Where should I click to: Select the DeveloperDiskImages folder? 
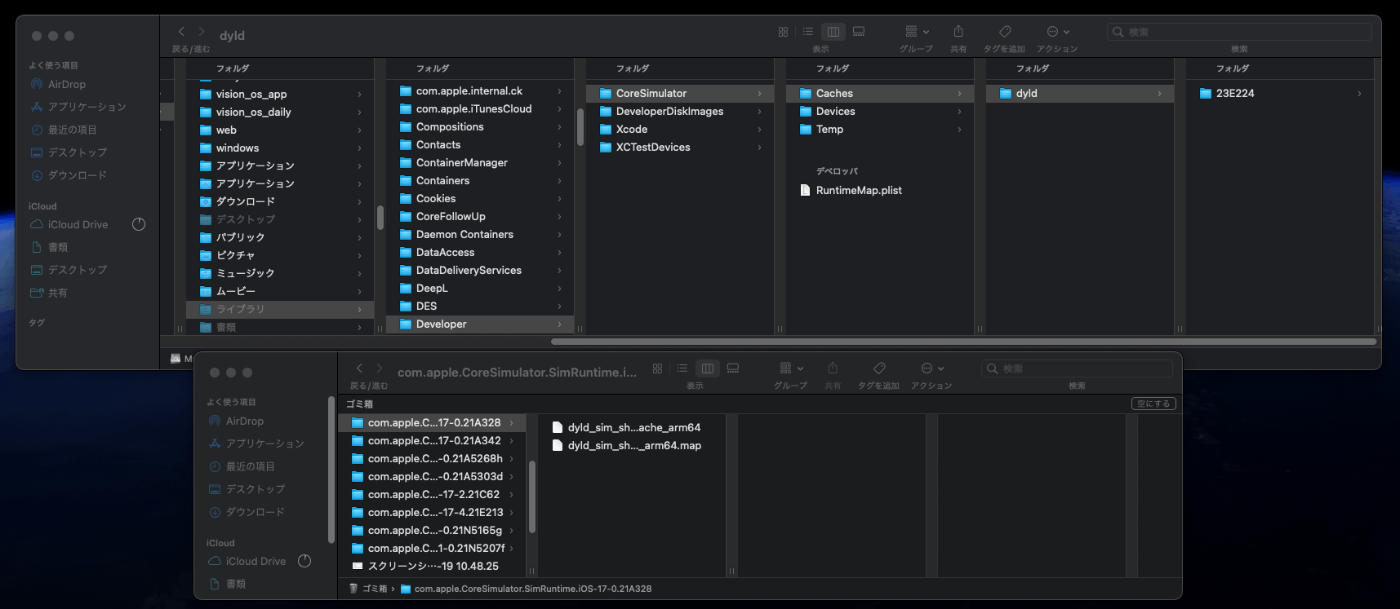pyautogui.click(x=680, y=111)
